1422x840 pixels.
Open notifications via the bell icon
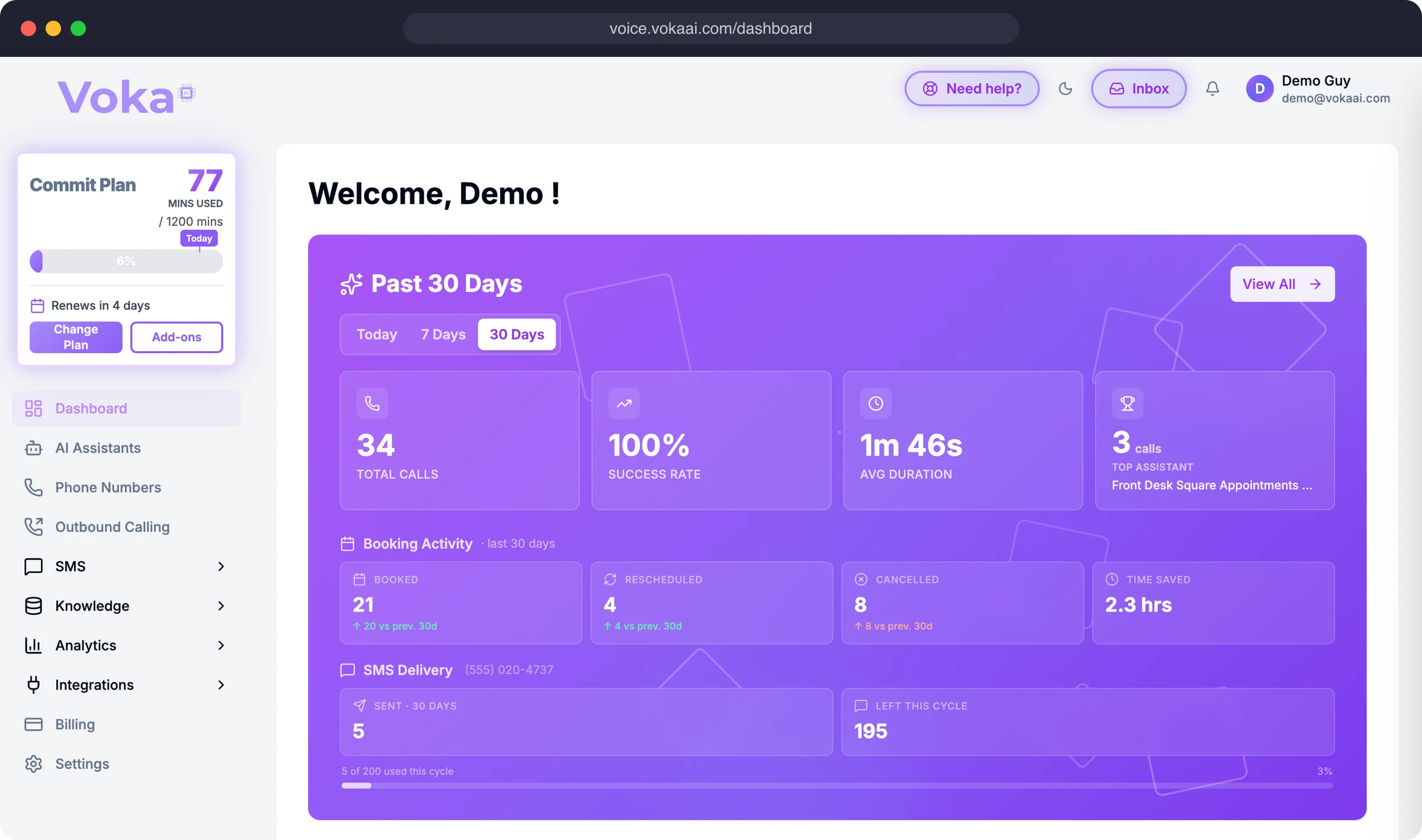point(1212,89)
